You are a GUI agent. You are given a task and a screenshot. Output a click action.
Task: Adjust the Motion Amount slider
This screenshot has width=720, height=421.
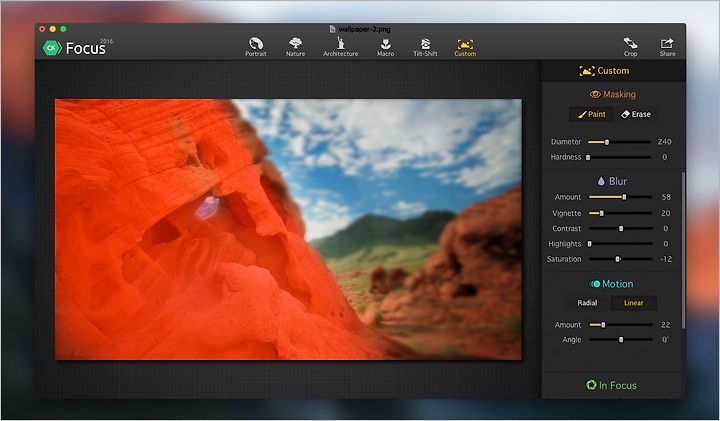click(x=620, y=325)
